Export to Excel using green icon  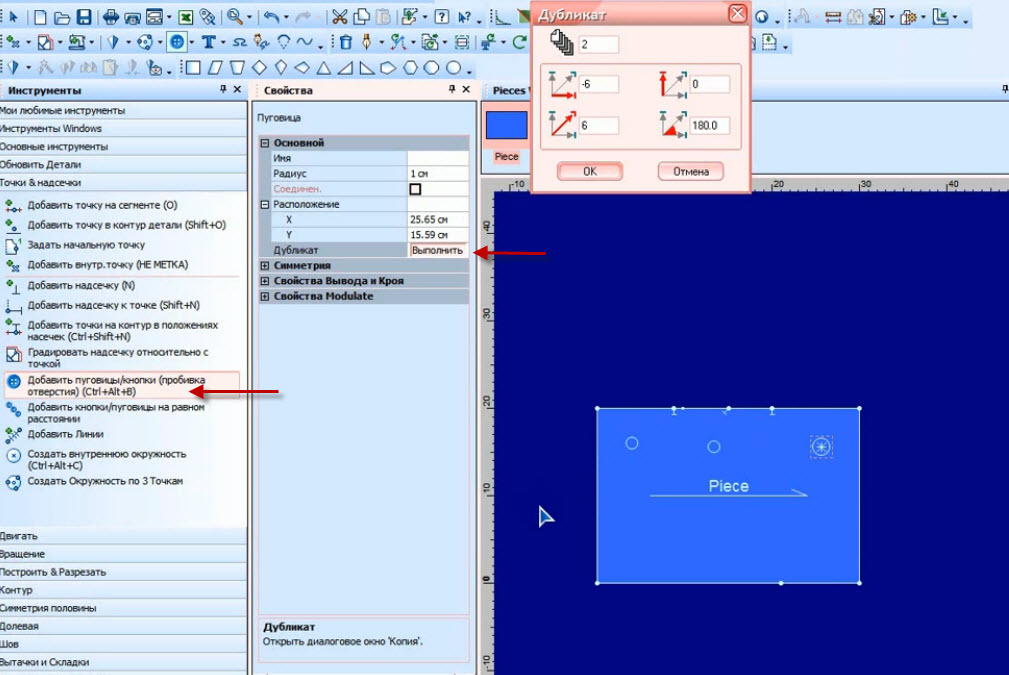coord(185,17)
